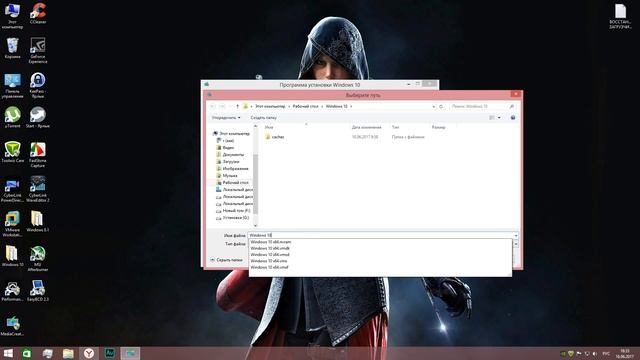Open EasyBCD 2.3 desktop shortcut
Image resolution: width=640 pixels, height=360 pixels.
[38, 291]
